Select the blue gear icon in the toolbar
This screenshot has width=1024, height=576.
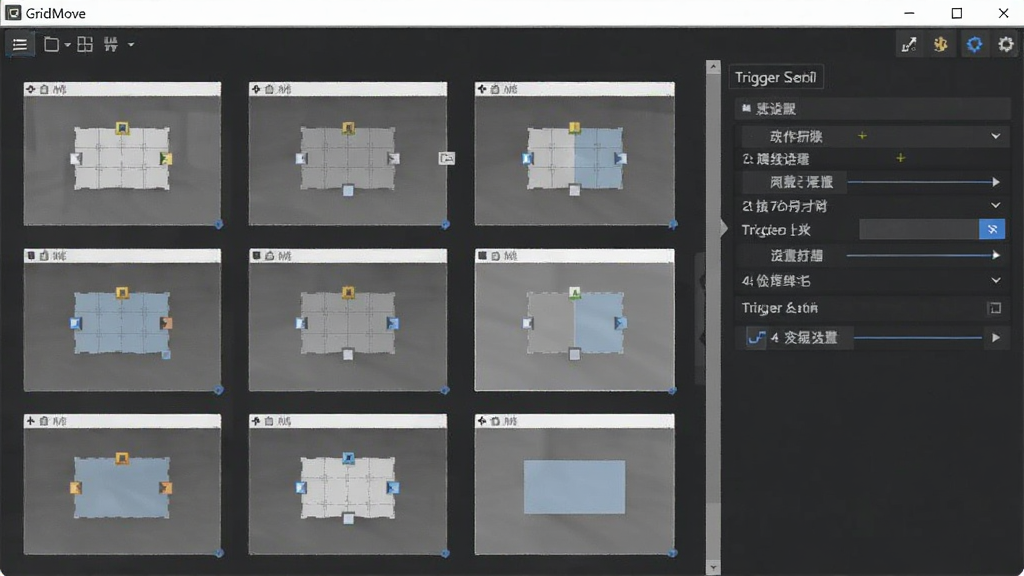[974, 44]
